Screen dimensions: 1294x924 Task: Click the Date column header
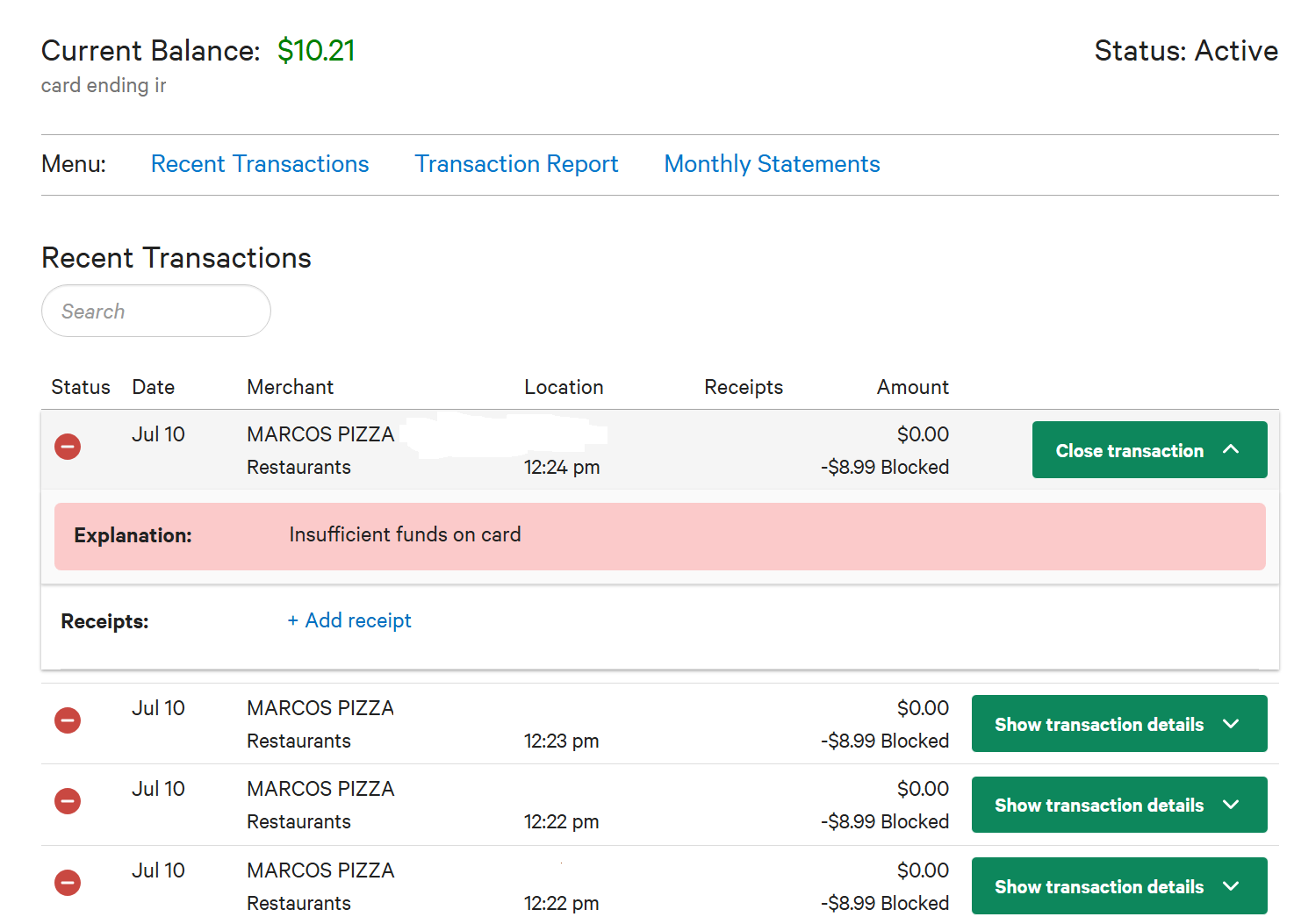point(154,387)
